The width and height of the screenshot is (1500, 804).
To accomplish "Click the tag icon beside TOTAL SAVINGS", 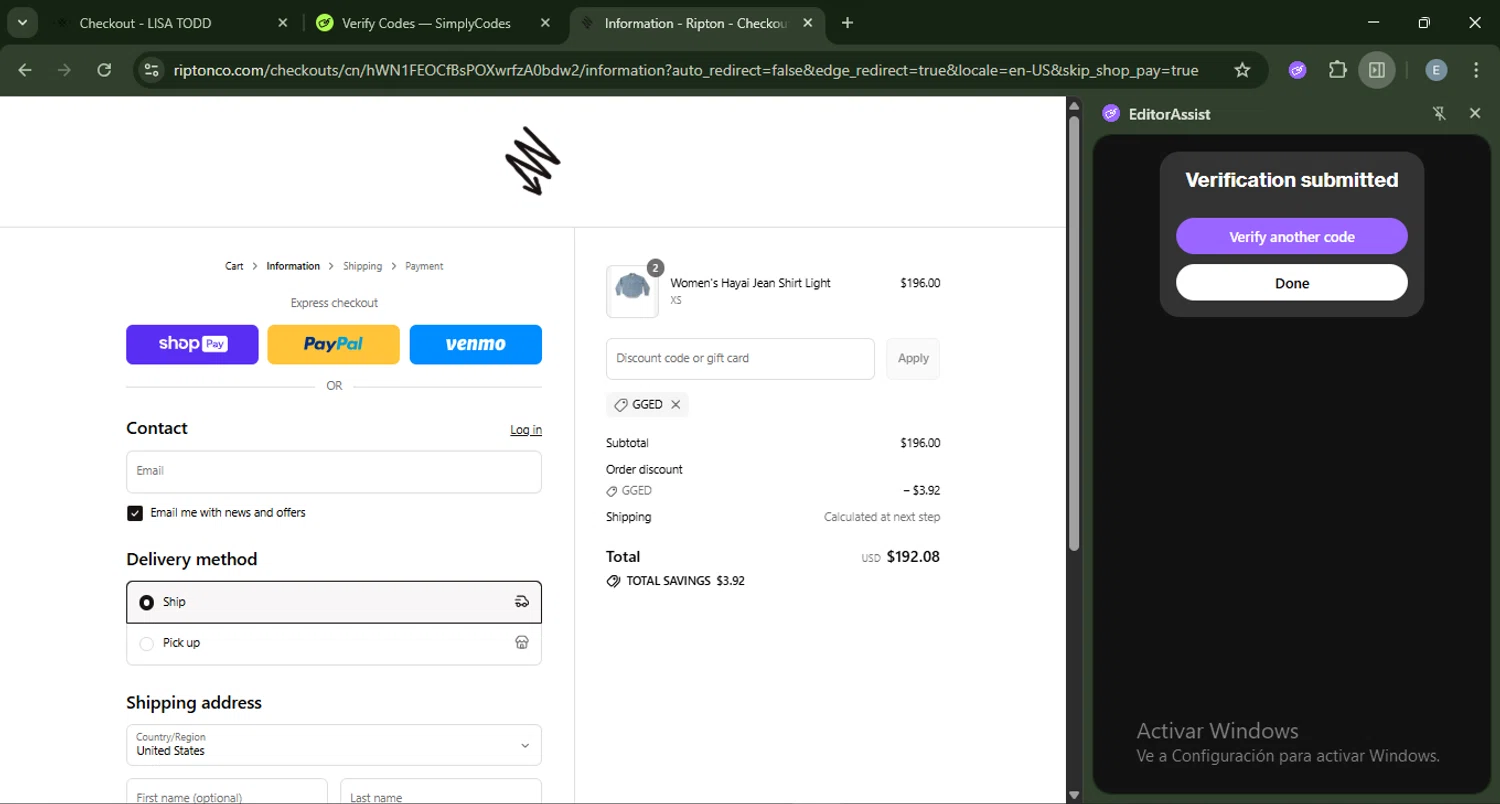I will [613, 581].
